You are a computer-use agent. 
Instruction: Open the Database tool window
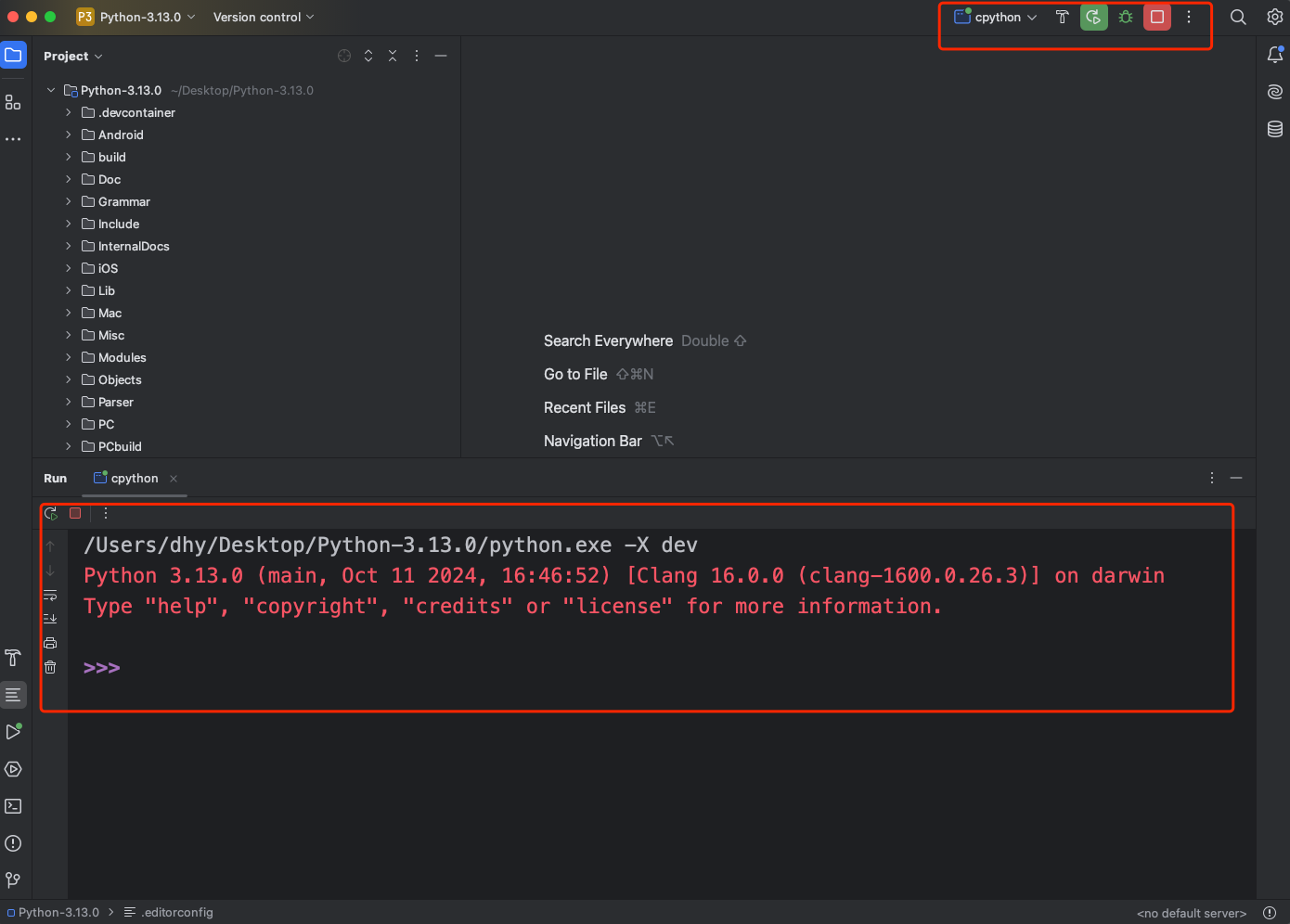coord(1275,129)
